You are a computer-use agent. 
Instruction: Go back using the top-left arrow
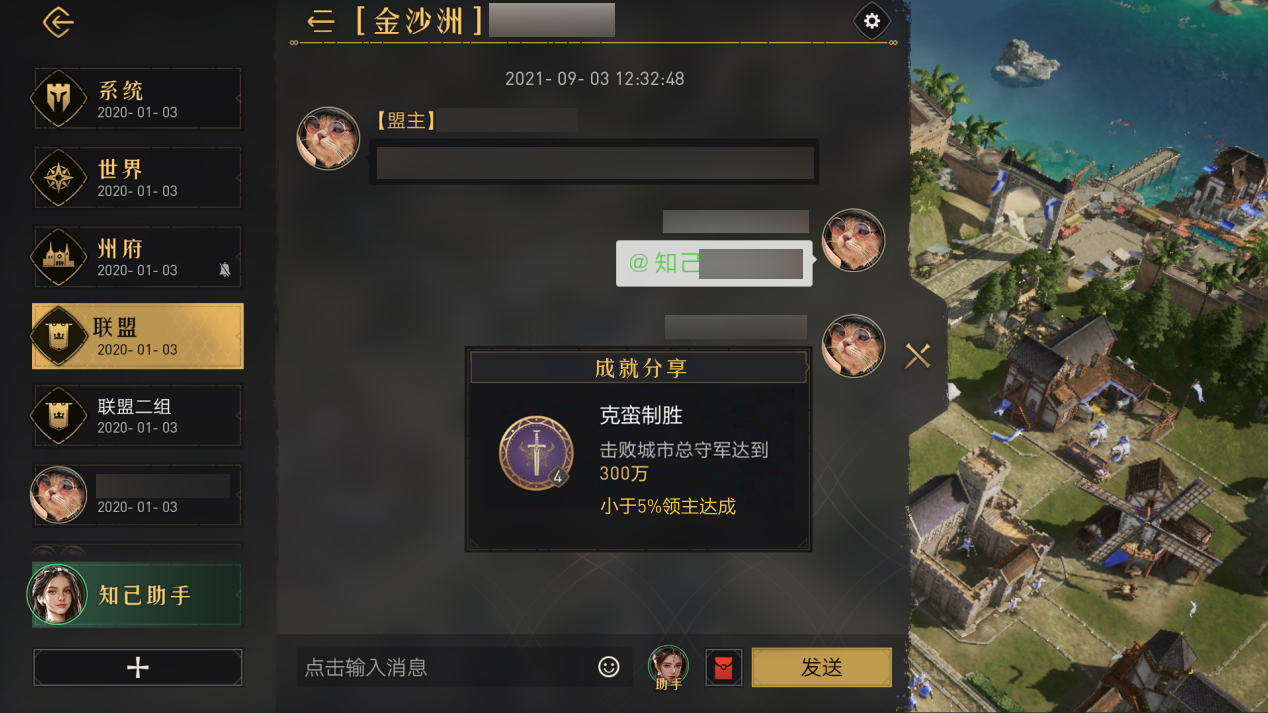tap(58, 22)
